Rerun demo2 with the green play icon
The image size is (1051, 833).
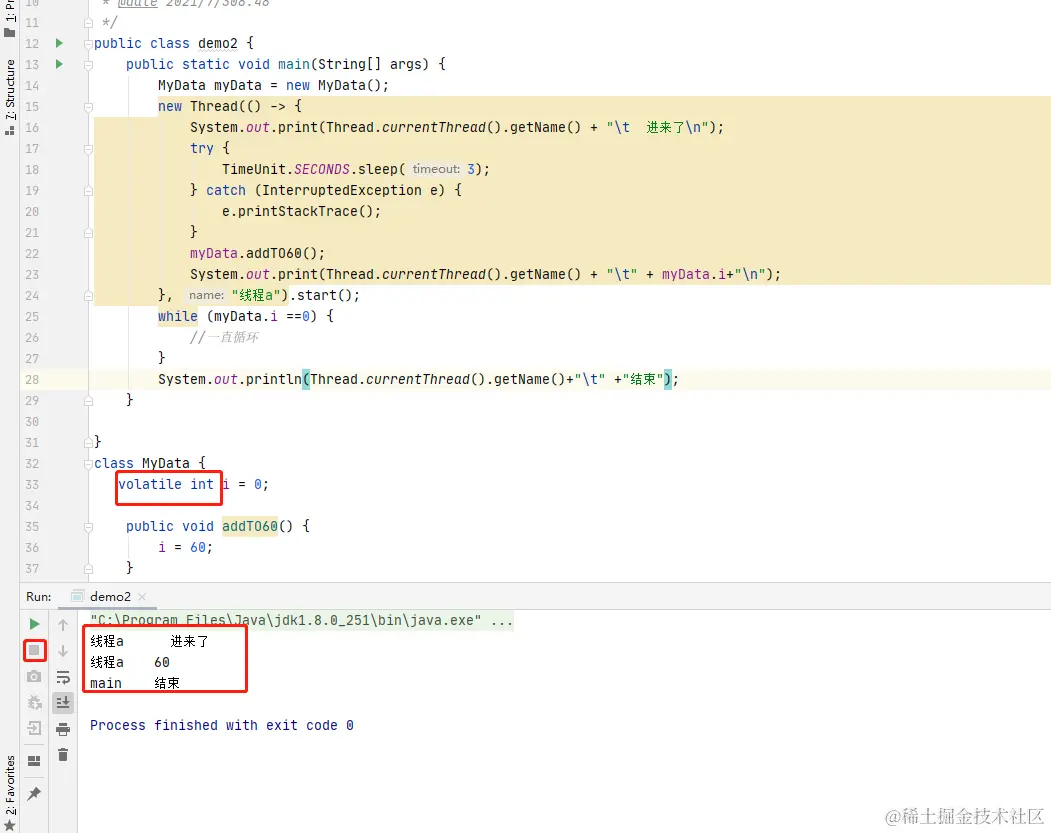[34, 624]
